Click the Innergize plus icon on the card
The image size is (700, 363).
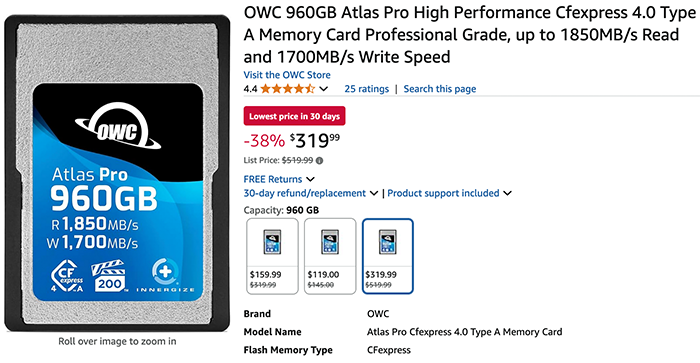166,272
